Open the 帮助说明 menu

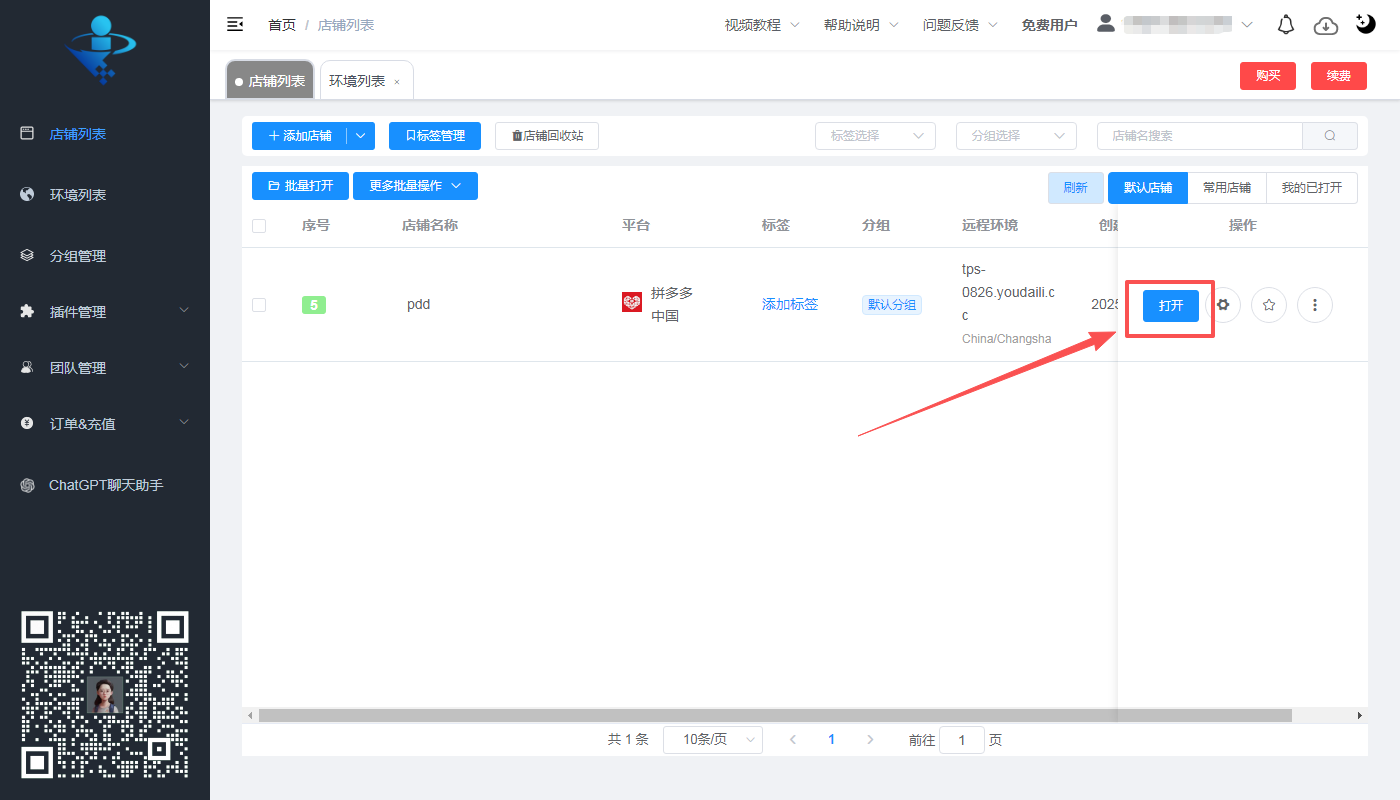pos(853,24)
